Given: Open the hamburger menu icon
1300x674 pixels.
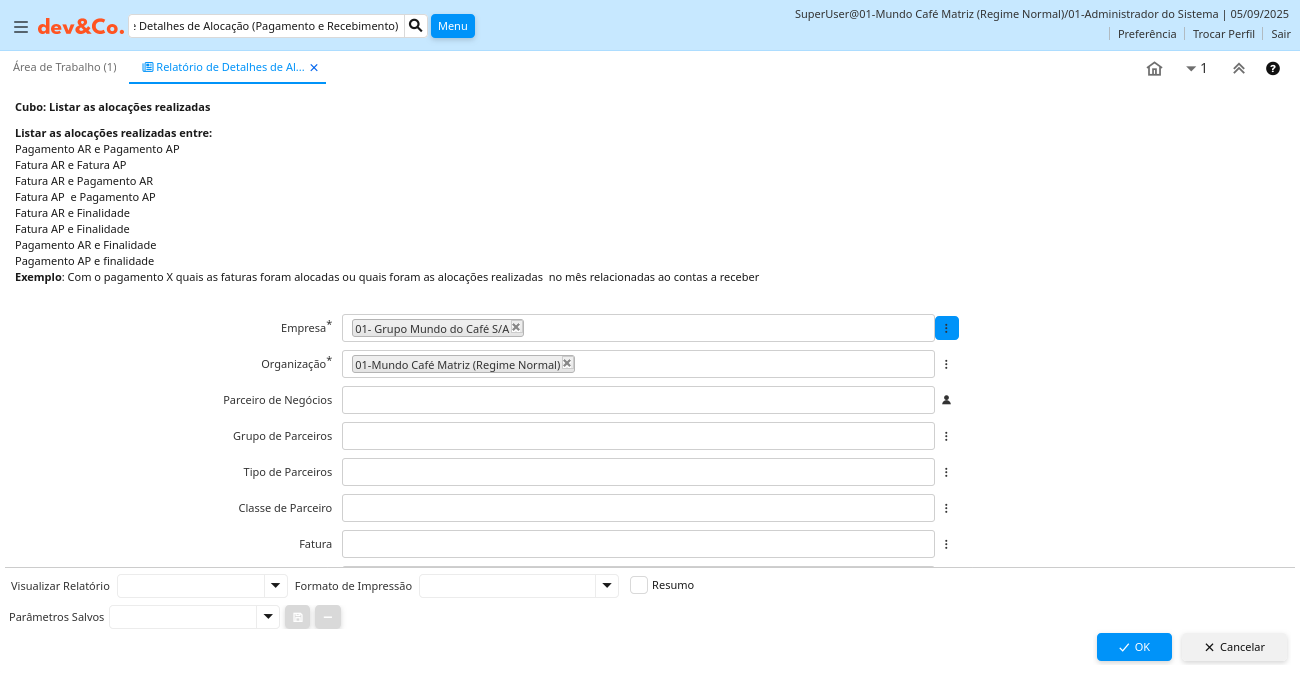Looking at the screenshot, I should (x=20, y=27).
